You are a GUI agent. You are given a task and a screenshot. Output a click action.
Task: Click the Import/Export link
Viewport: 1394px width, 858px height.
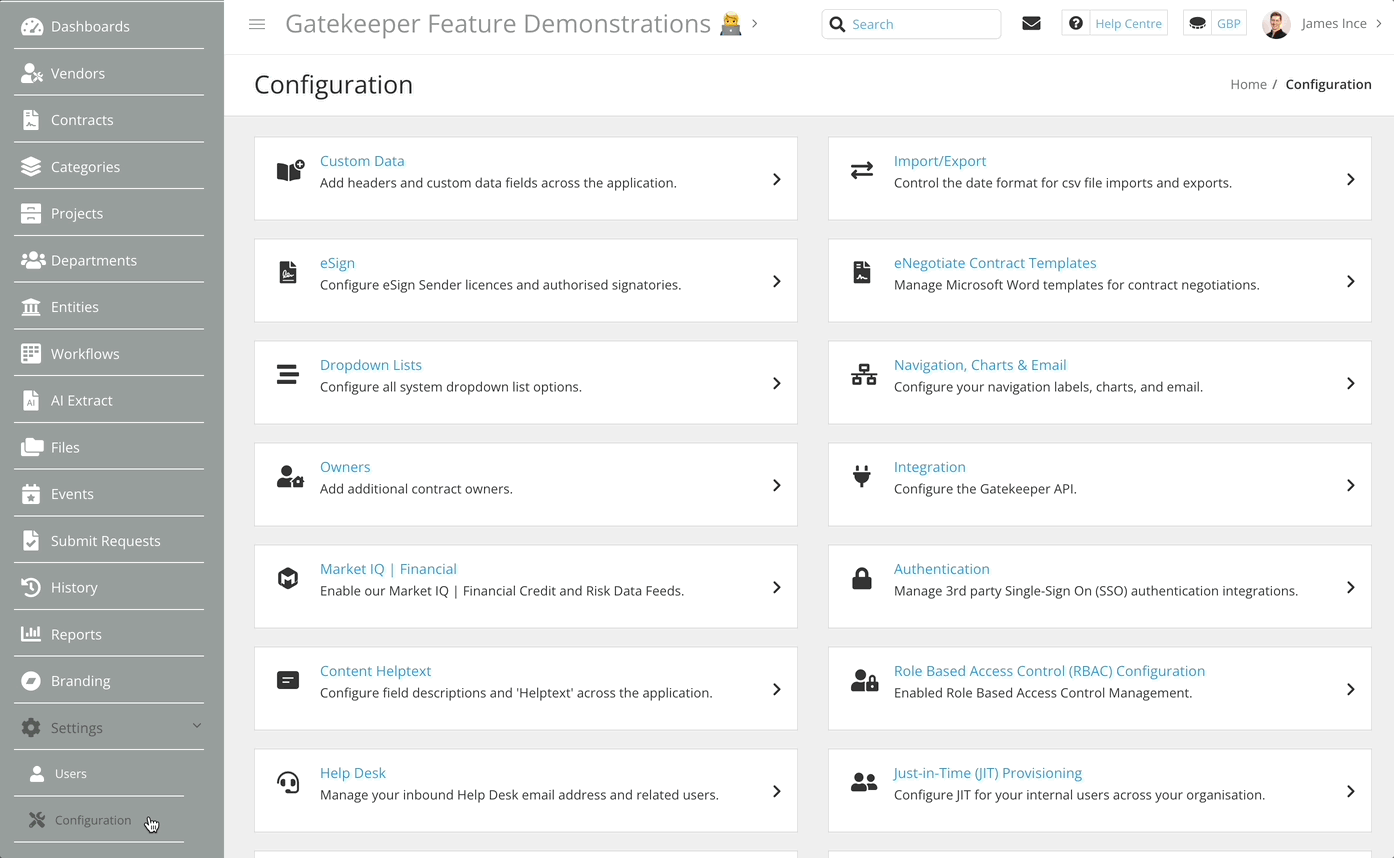click(x=939, y=160)
